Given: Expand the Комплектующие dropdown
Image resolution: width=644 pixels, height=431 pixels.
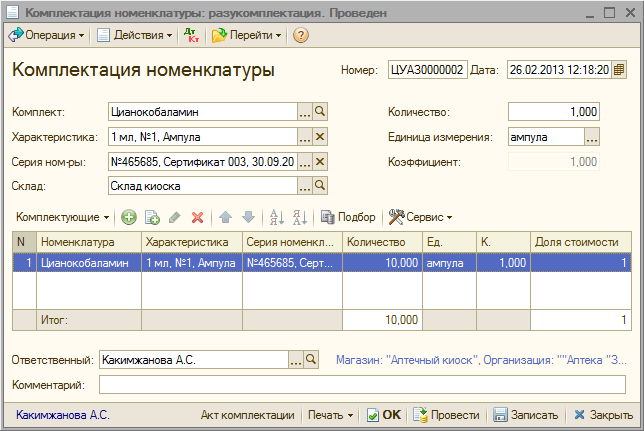Looking at the screenshot, I should [63, 216].
